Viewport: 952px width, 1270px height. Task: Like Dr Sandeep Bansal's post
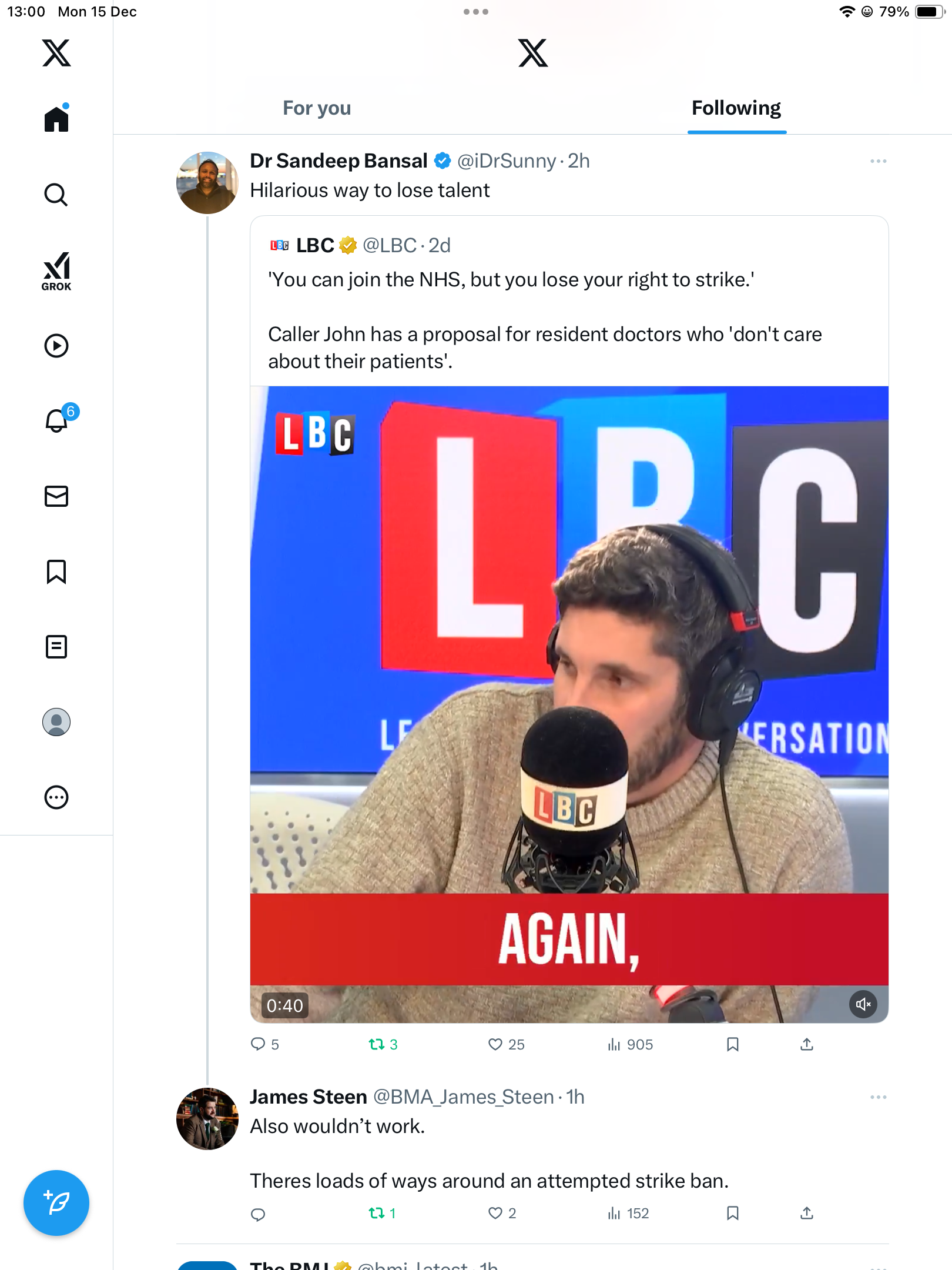[x=495, y=1044]
